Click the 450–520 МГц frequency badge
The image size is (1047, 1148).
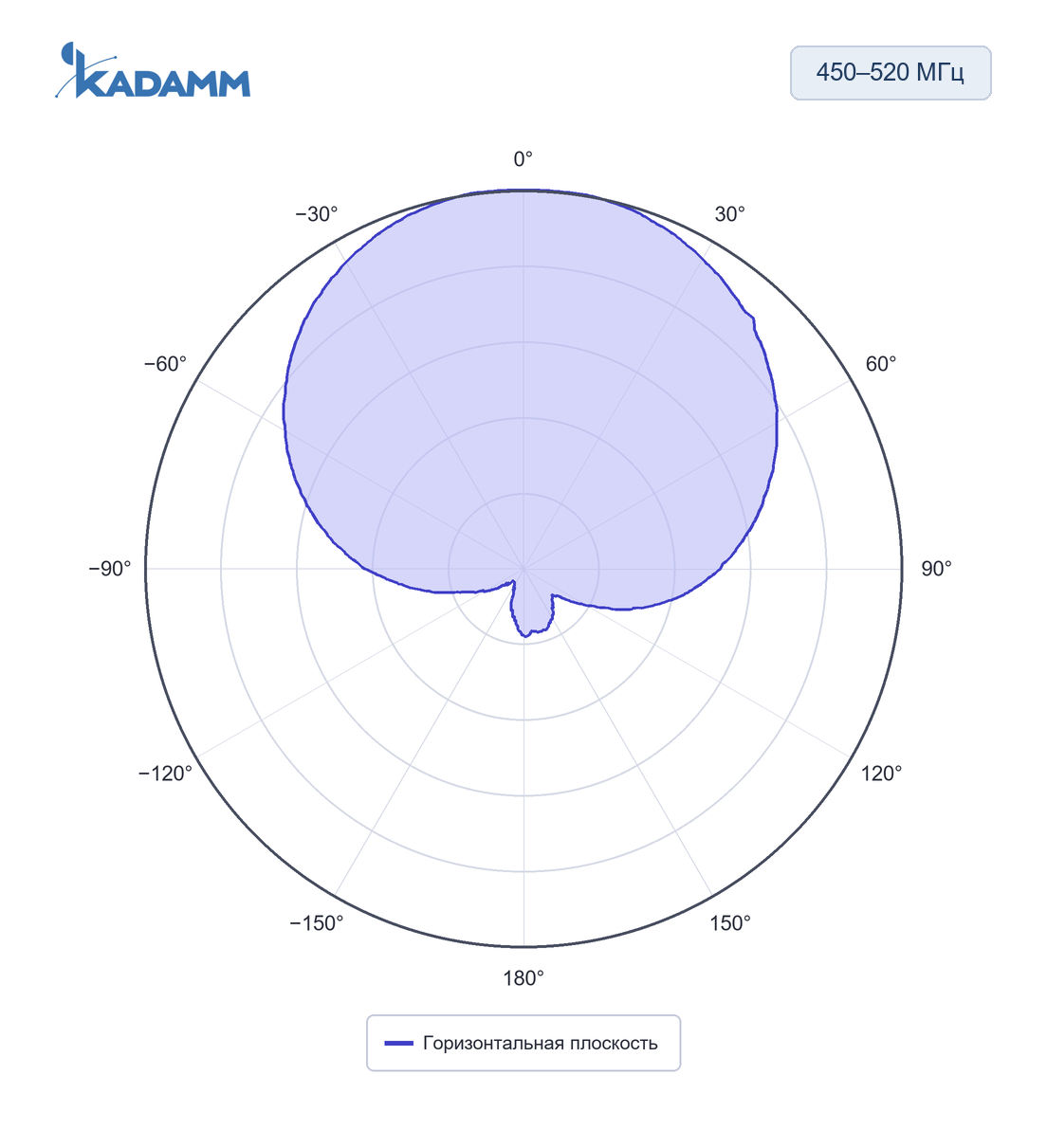(x=891, y=73)
